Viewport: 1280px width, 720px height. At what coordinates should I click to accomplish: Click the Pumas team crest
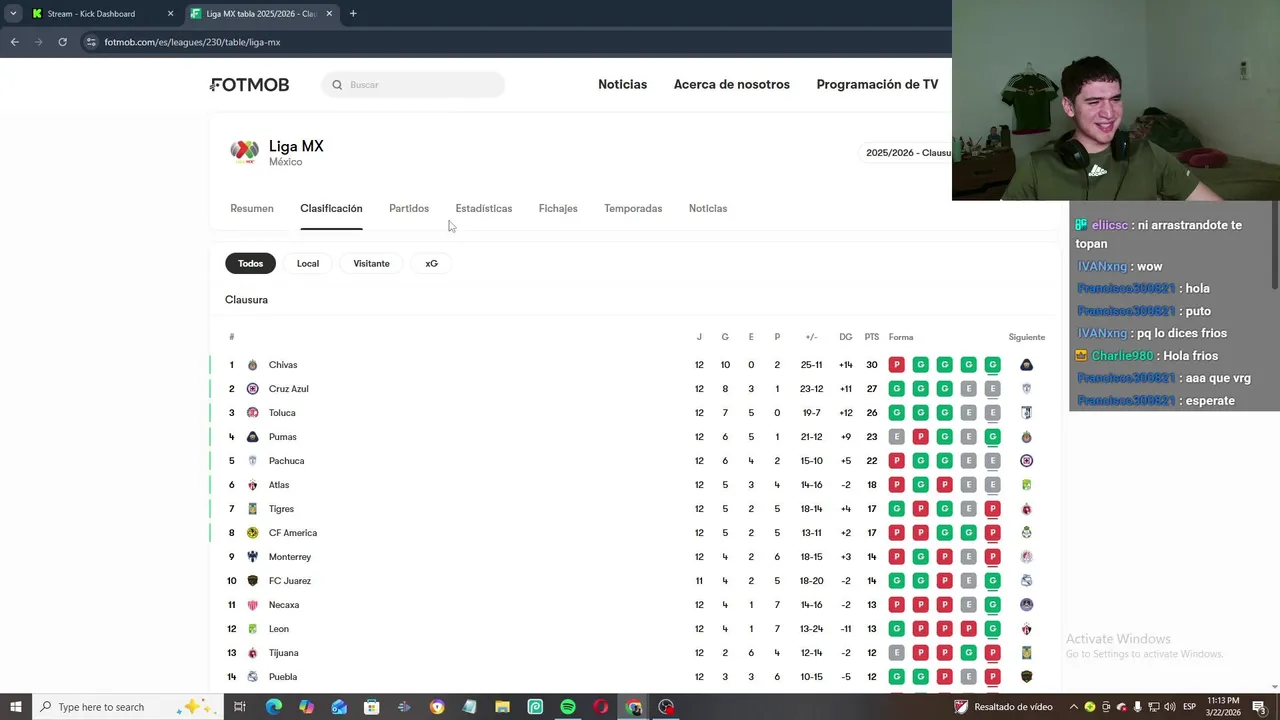tap(252, 437)
